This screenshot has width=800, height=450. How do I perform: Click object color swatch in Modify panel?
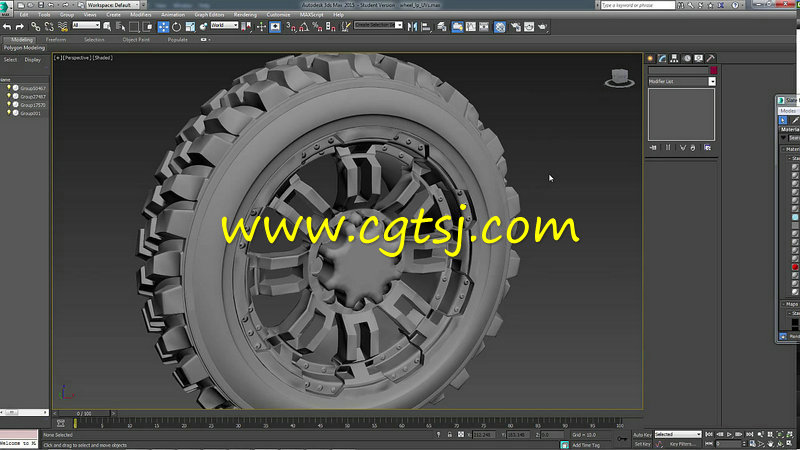[714, 70]
